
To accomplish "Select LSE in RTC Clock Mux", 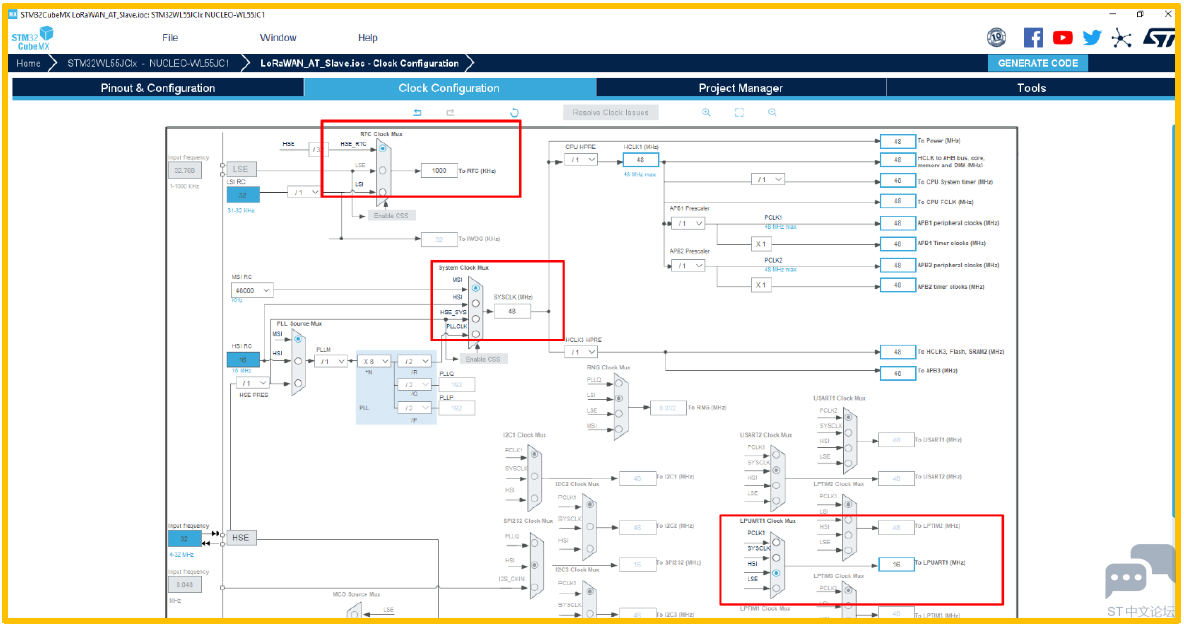I will click(383, 170).
